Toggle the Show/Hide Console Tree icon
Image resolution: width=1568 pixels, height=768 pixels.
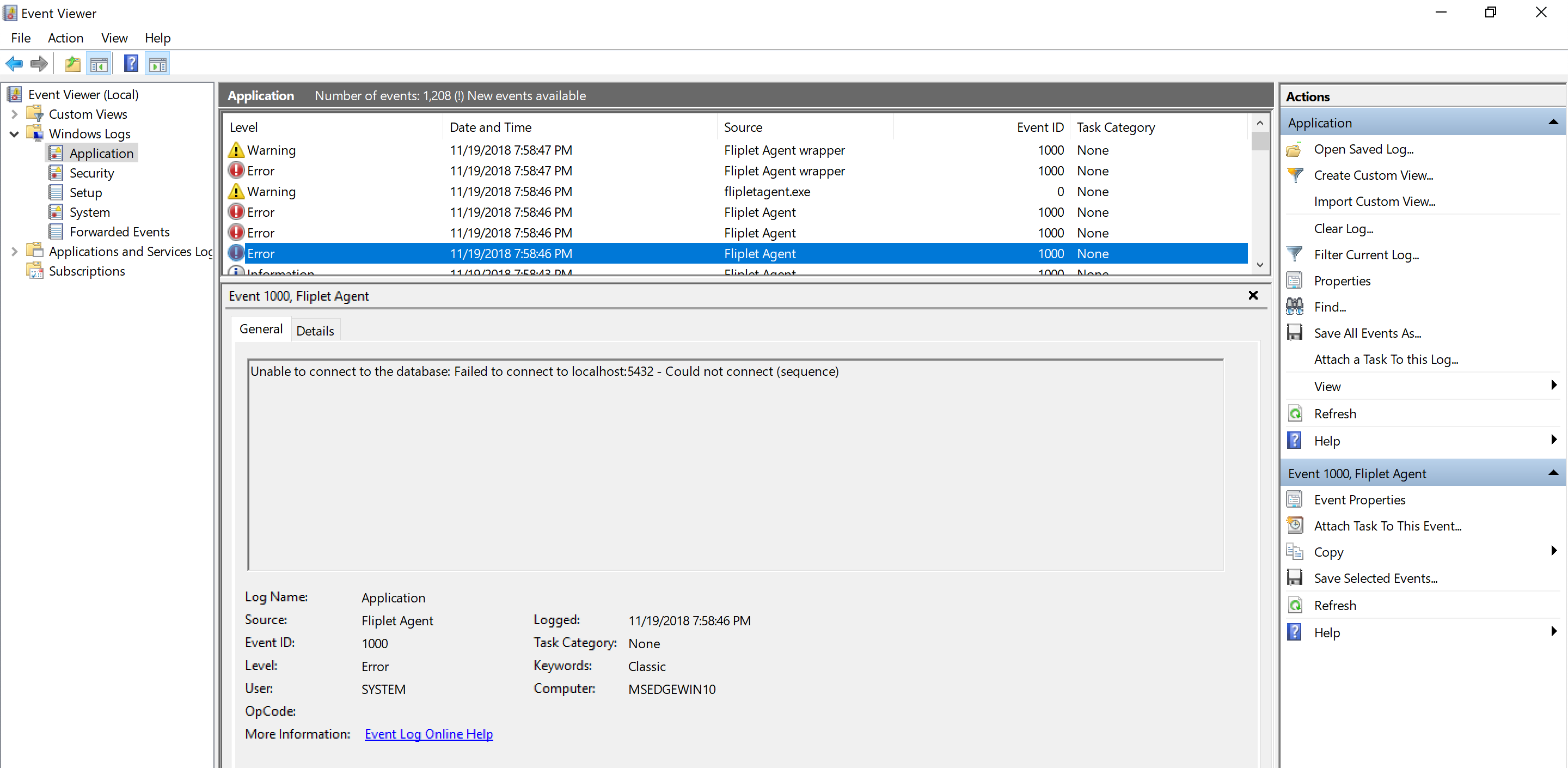click(x=99, y=63)
